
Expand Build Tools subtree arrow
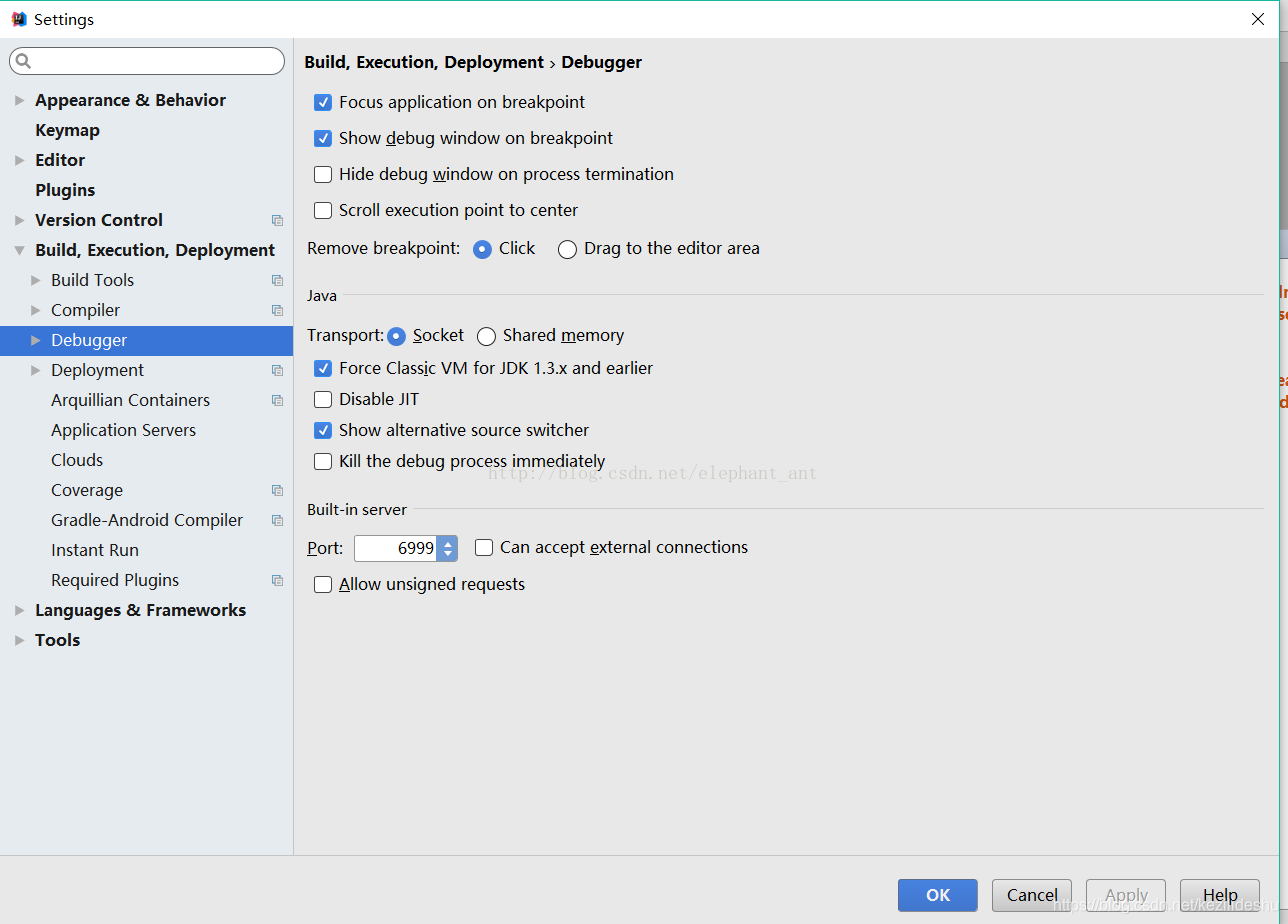tap(36, 280)
